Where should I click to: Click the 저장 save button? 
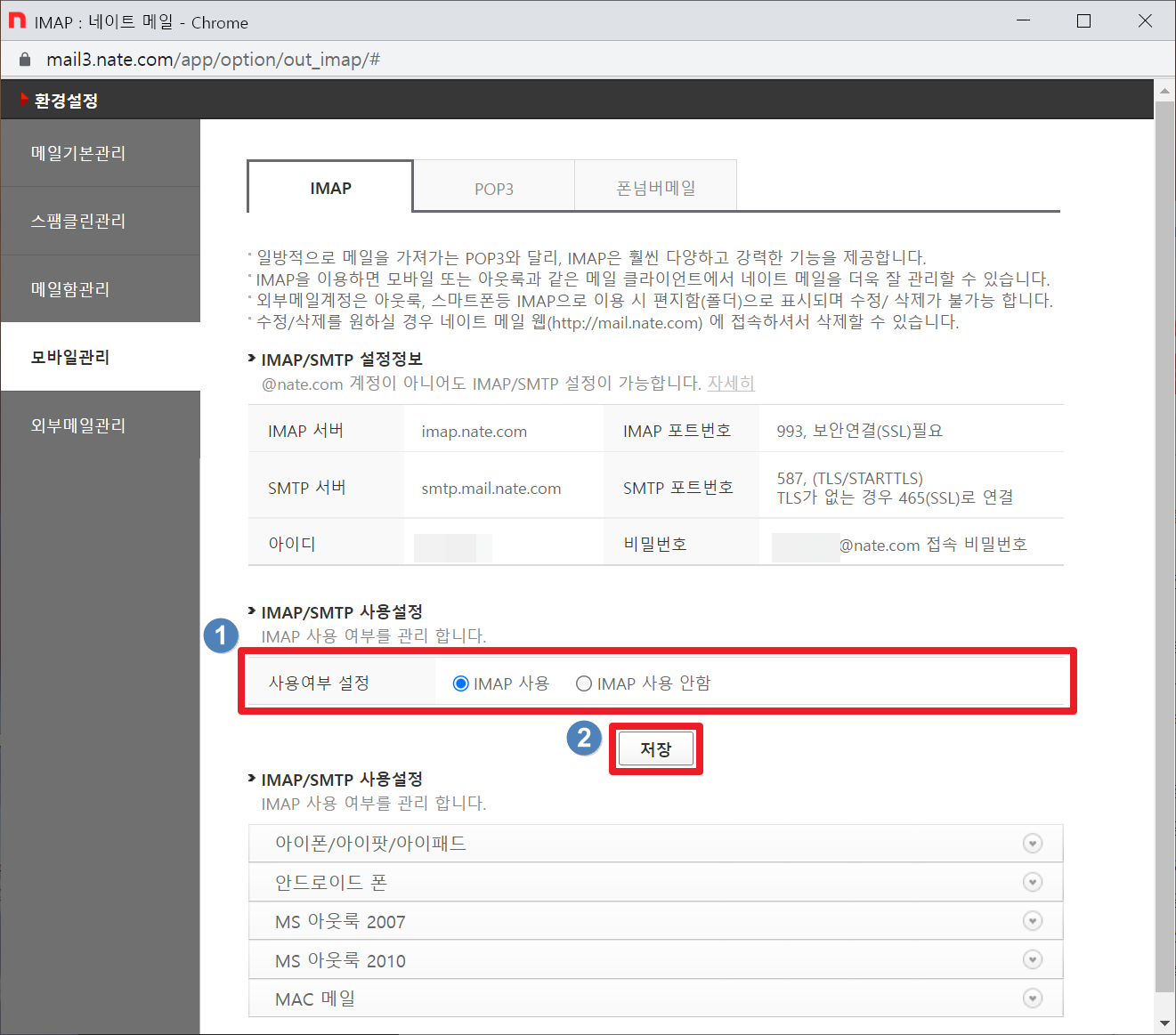656,749
